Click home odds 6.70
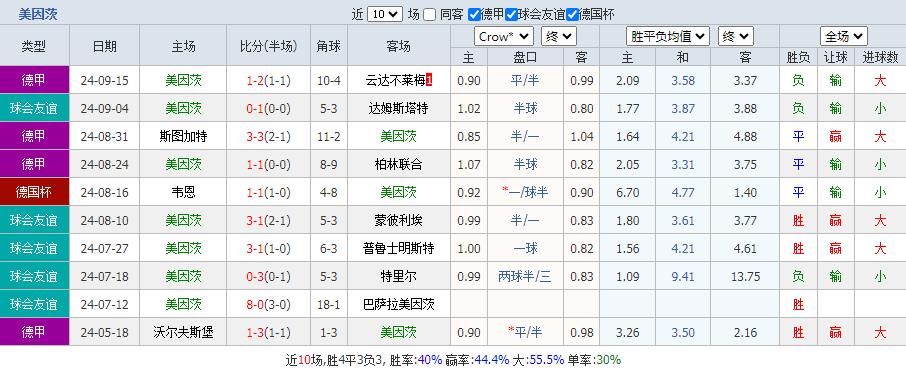Image resolution: width=906 pixels, height=373 pixels. coord(627,192)
